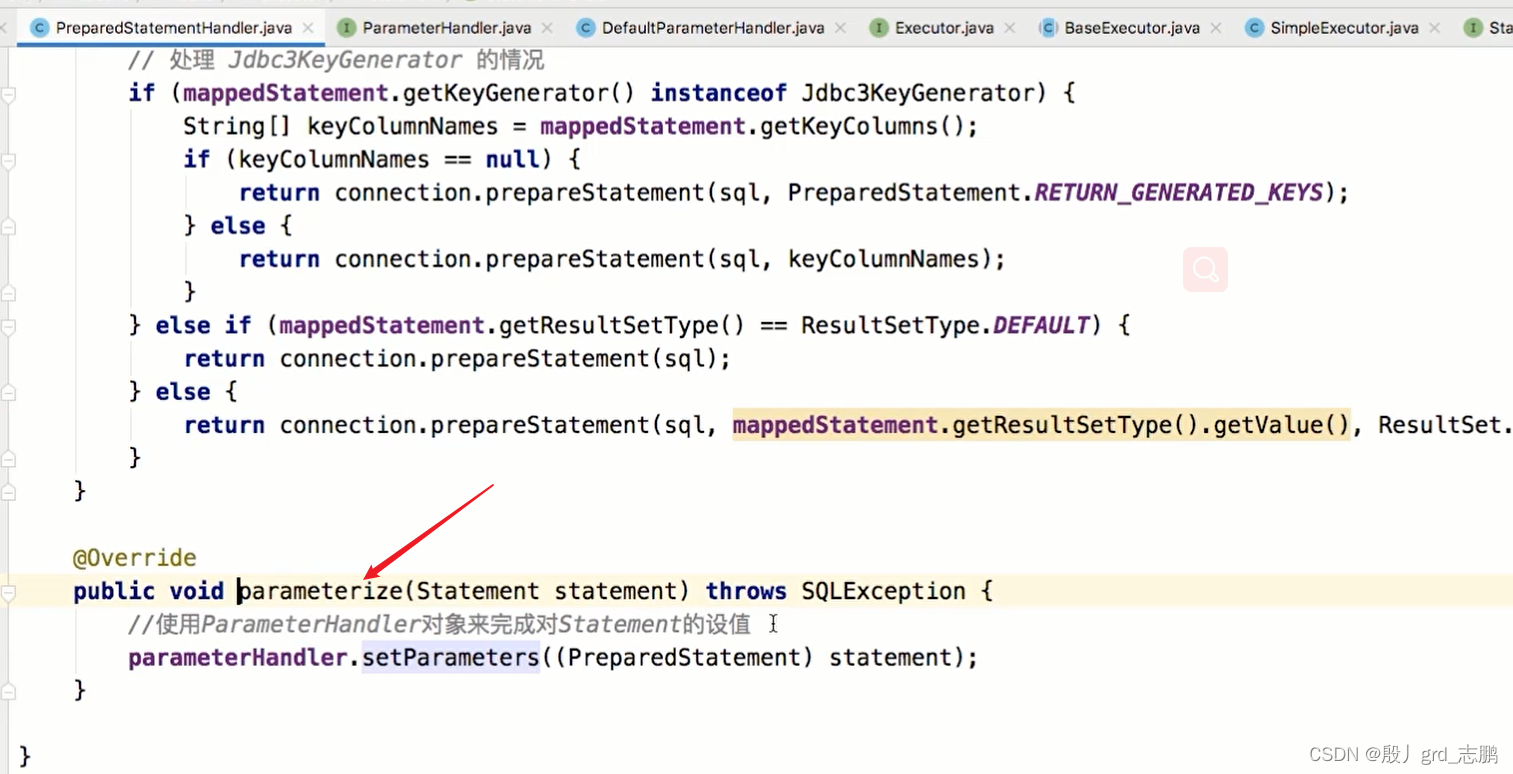
Task: Click the @Override annotation
Action: click(135, 558)
